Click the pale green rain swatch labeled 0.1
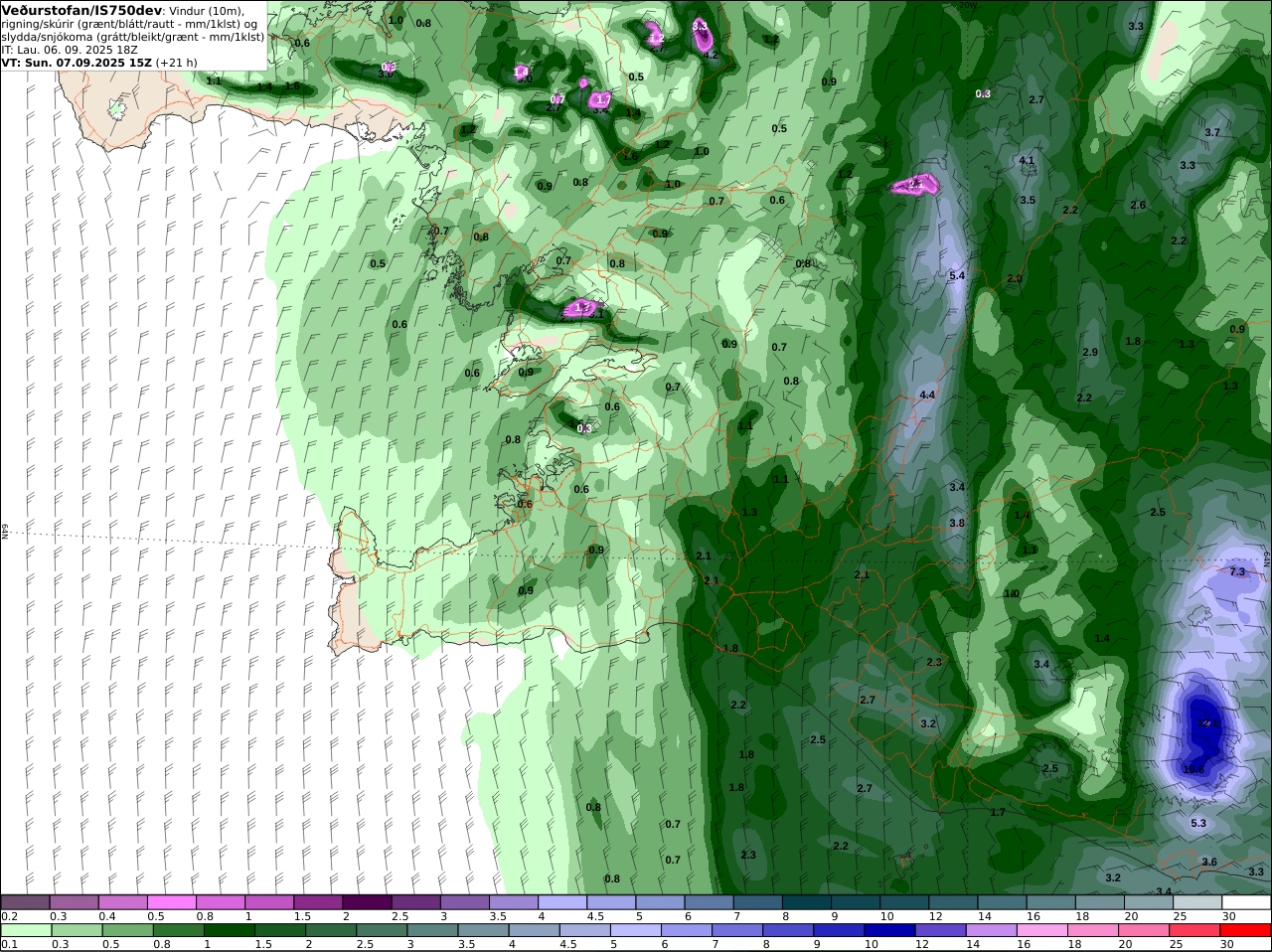The width and height of the screenshot is (1272, 952). 25,929
